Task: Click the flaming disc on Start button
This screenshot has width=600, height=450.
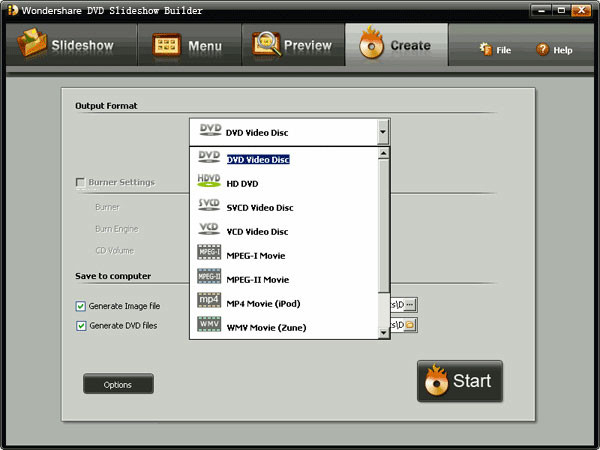Action: [437, 380]
